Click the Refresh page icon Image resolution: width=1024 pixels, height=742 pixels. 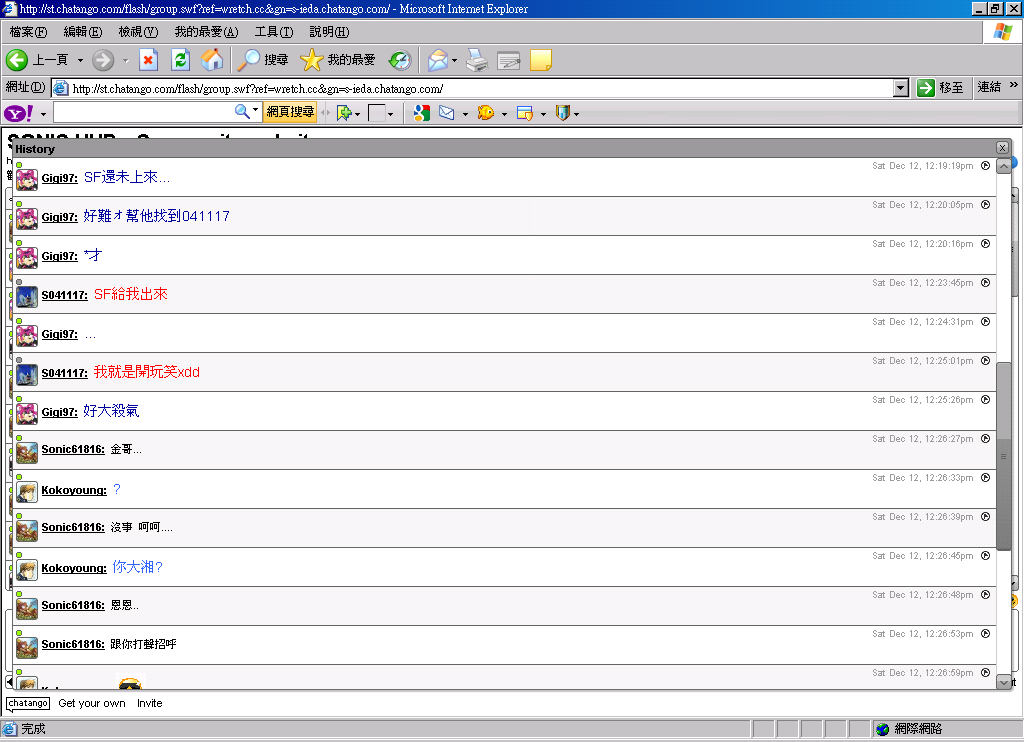pyautogui.click(x=180, y=60)
